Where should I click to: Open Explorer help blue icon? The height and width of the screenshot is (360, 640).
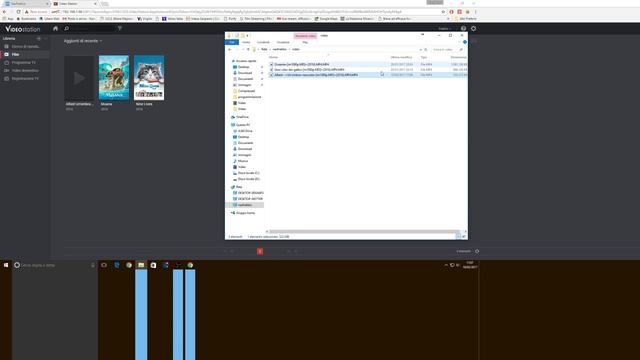click(x=464, y=42)
